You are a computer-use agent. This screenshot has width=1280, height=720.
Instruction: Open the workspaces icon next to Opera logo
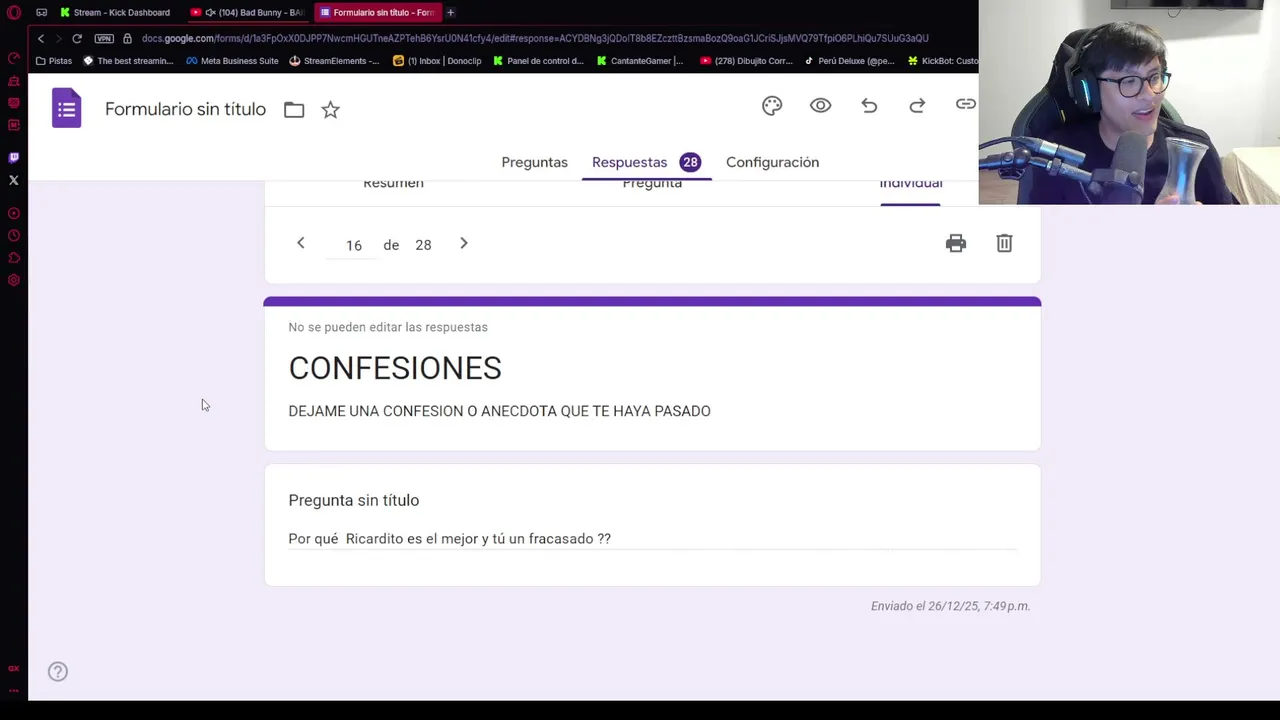point(41,13)
